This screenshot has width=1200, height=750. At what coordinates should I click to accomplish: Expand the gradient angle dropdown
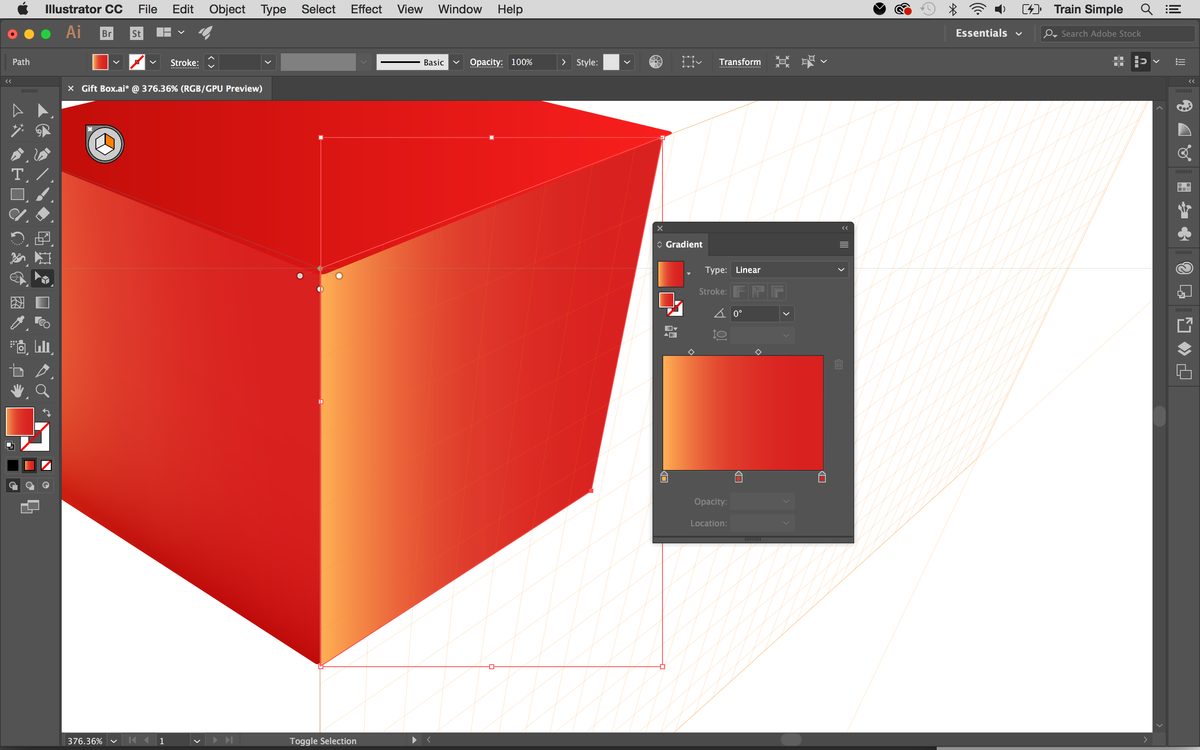coord(786,313)
